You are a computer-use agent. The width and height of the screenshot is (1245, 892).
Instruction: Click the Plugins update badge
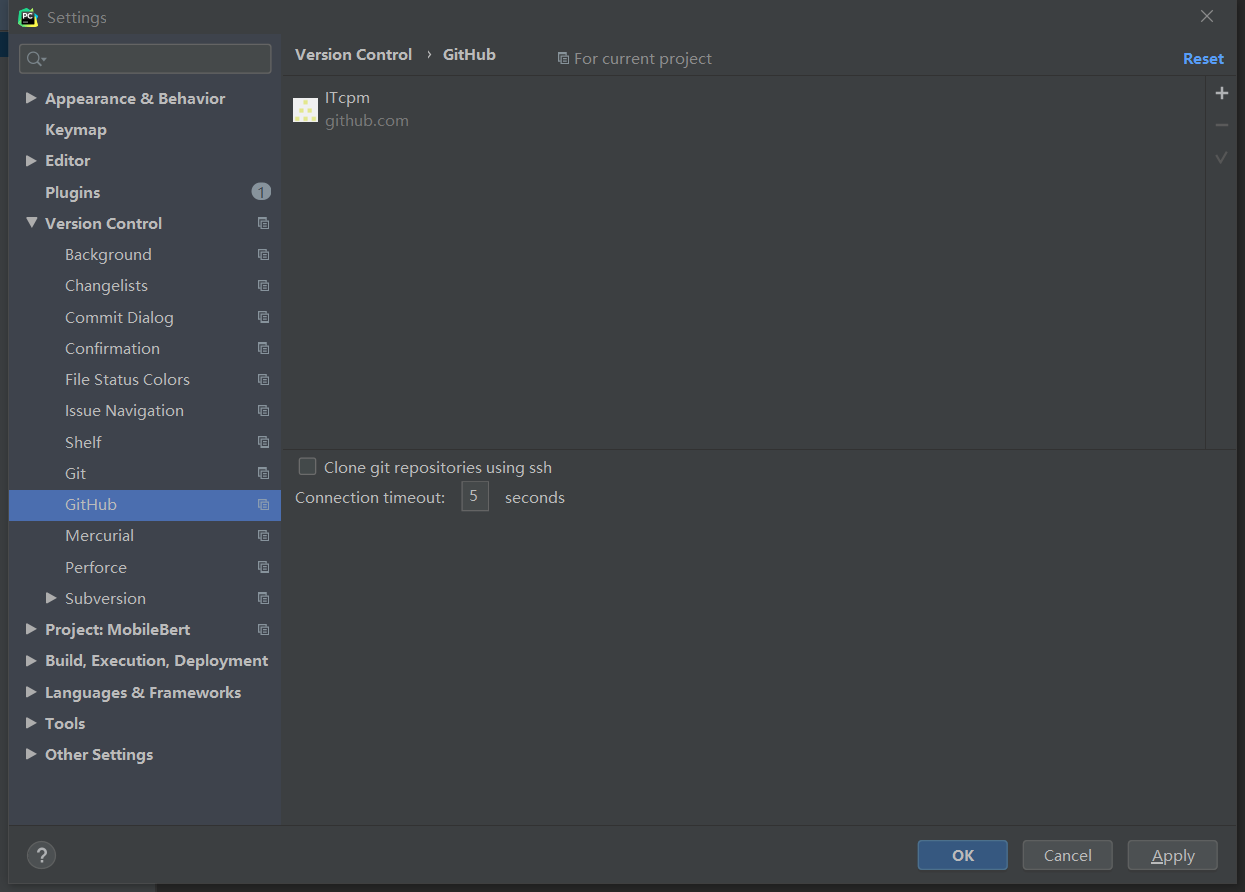[x=261, y=192]
